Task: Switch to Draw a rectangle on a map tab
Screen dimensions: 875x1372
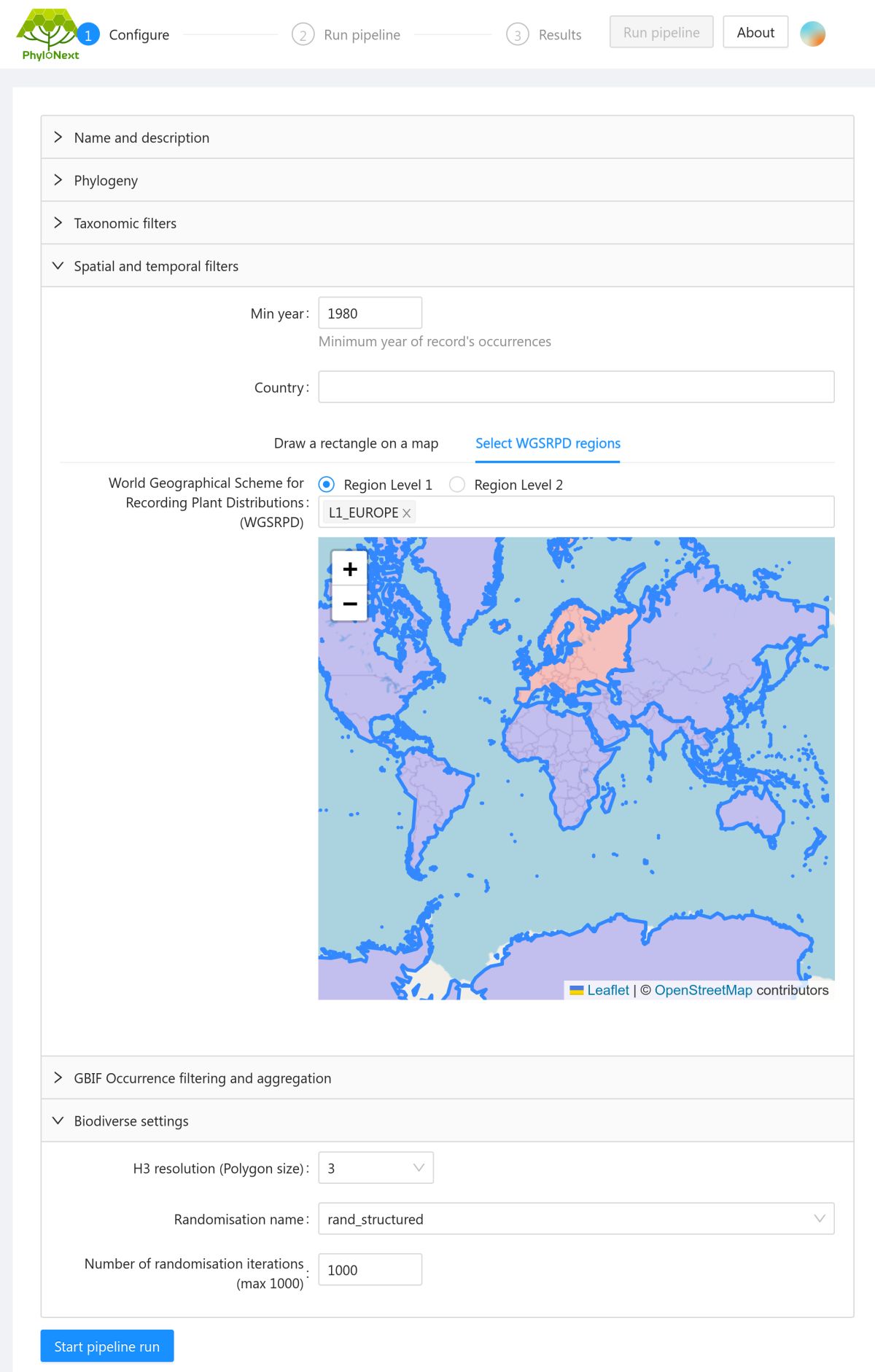Action: pos(356,443)
